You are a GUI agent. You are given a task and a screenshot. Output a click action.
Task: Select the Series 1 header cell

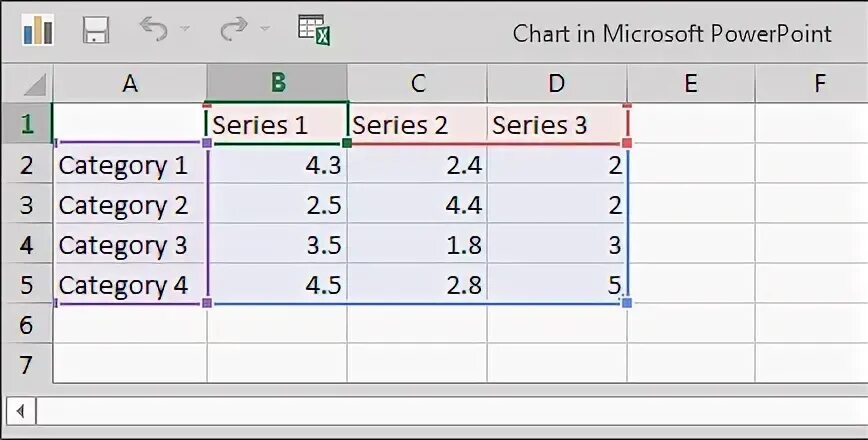[277, 125]
